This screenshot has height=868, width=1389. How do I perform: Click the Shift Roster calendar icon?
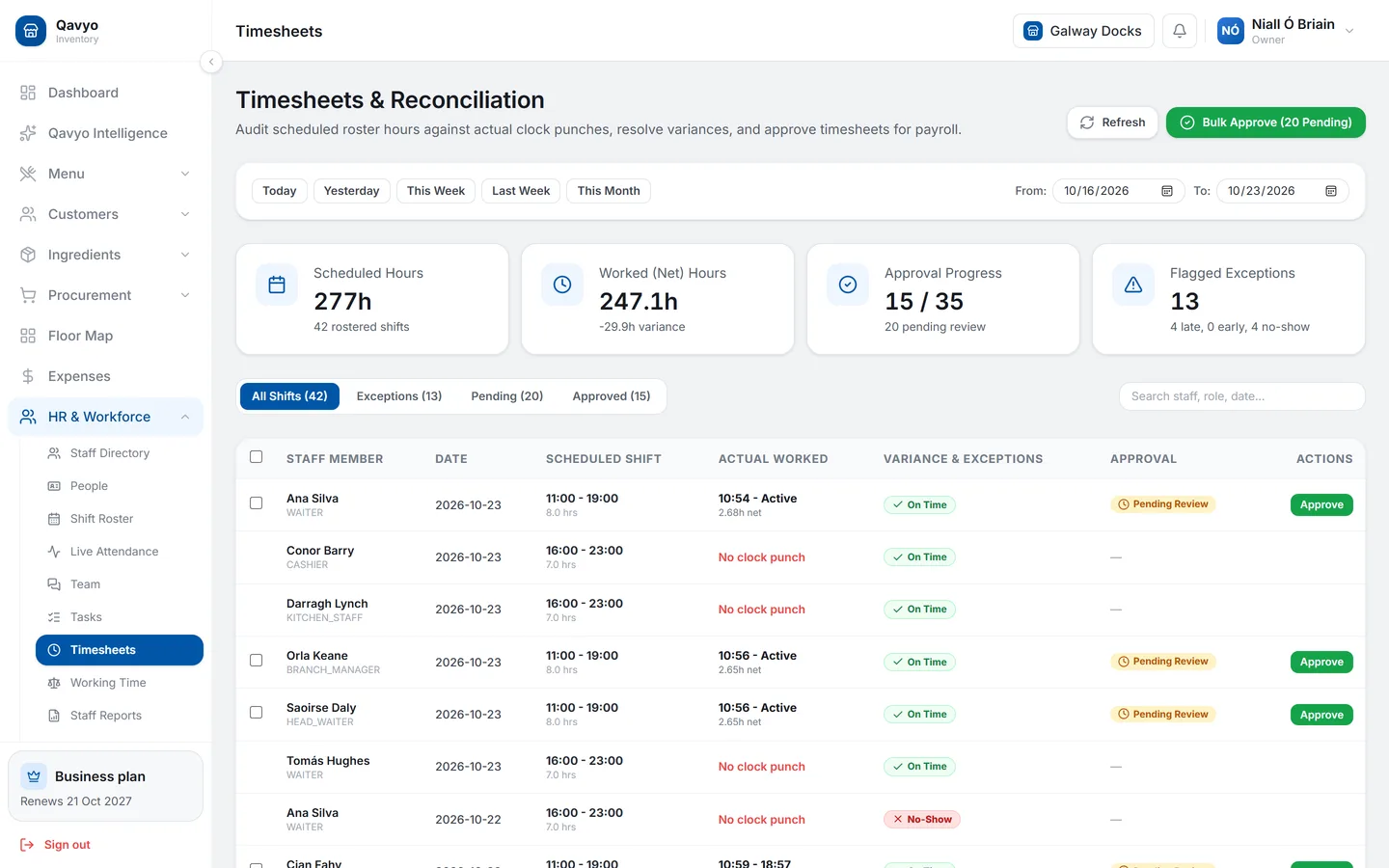coord(54,519)
